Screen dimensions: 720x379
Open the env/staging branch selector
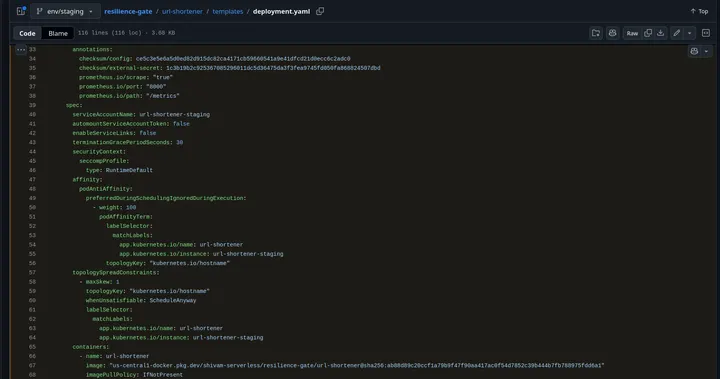pos(65,11)
